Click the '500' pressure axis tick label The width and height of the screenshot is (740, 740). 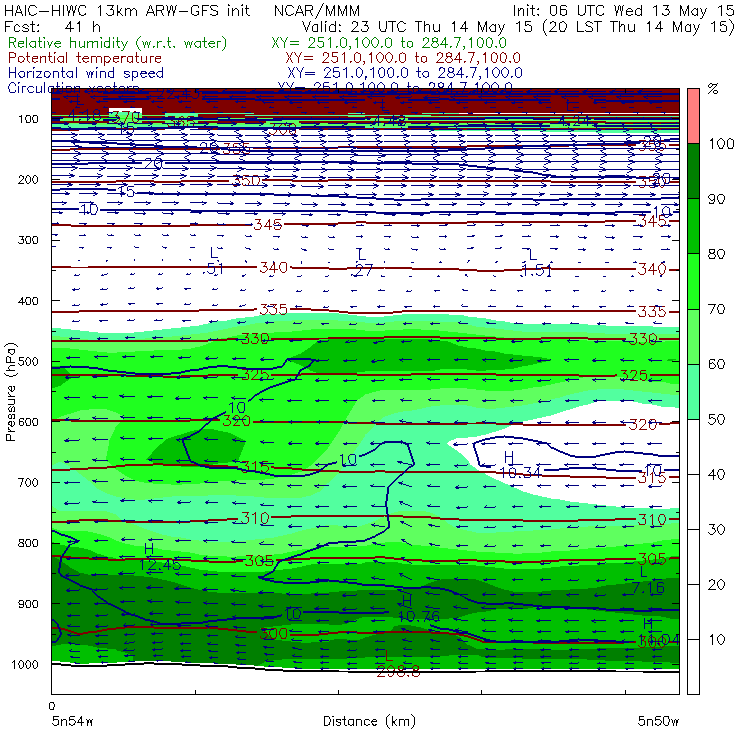tap(28, 362)
